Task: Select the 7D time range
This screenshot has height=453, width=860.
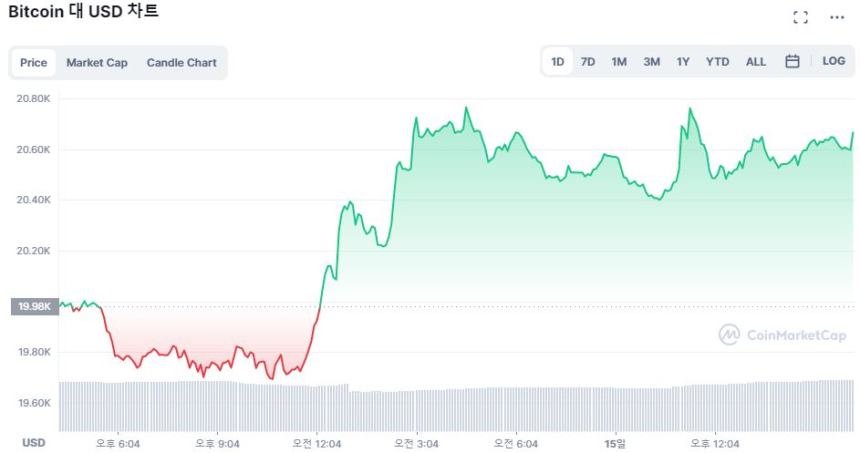Action: click(588, 62)
